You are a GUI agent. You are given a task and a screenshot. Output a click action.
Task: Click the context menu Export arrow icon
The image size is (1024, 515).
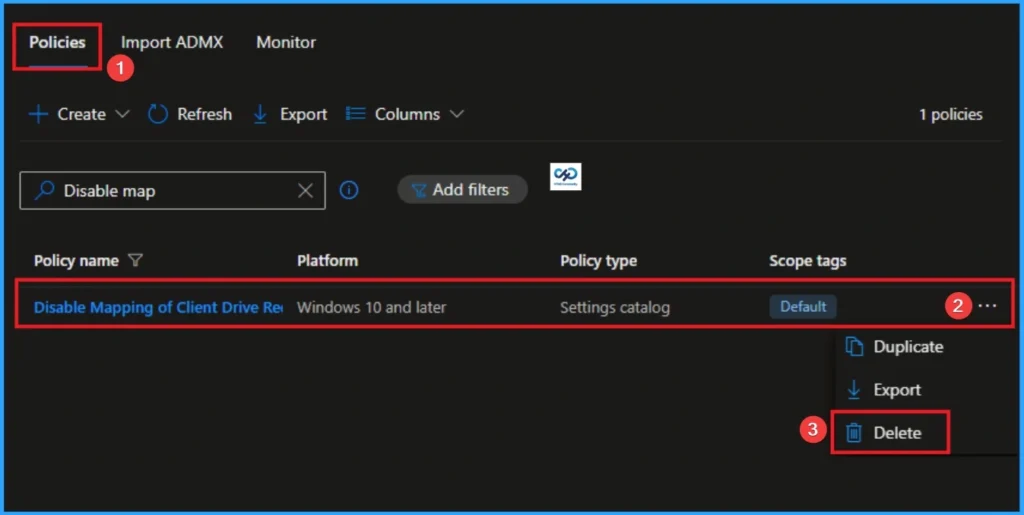click(x=854, y=390)
